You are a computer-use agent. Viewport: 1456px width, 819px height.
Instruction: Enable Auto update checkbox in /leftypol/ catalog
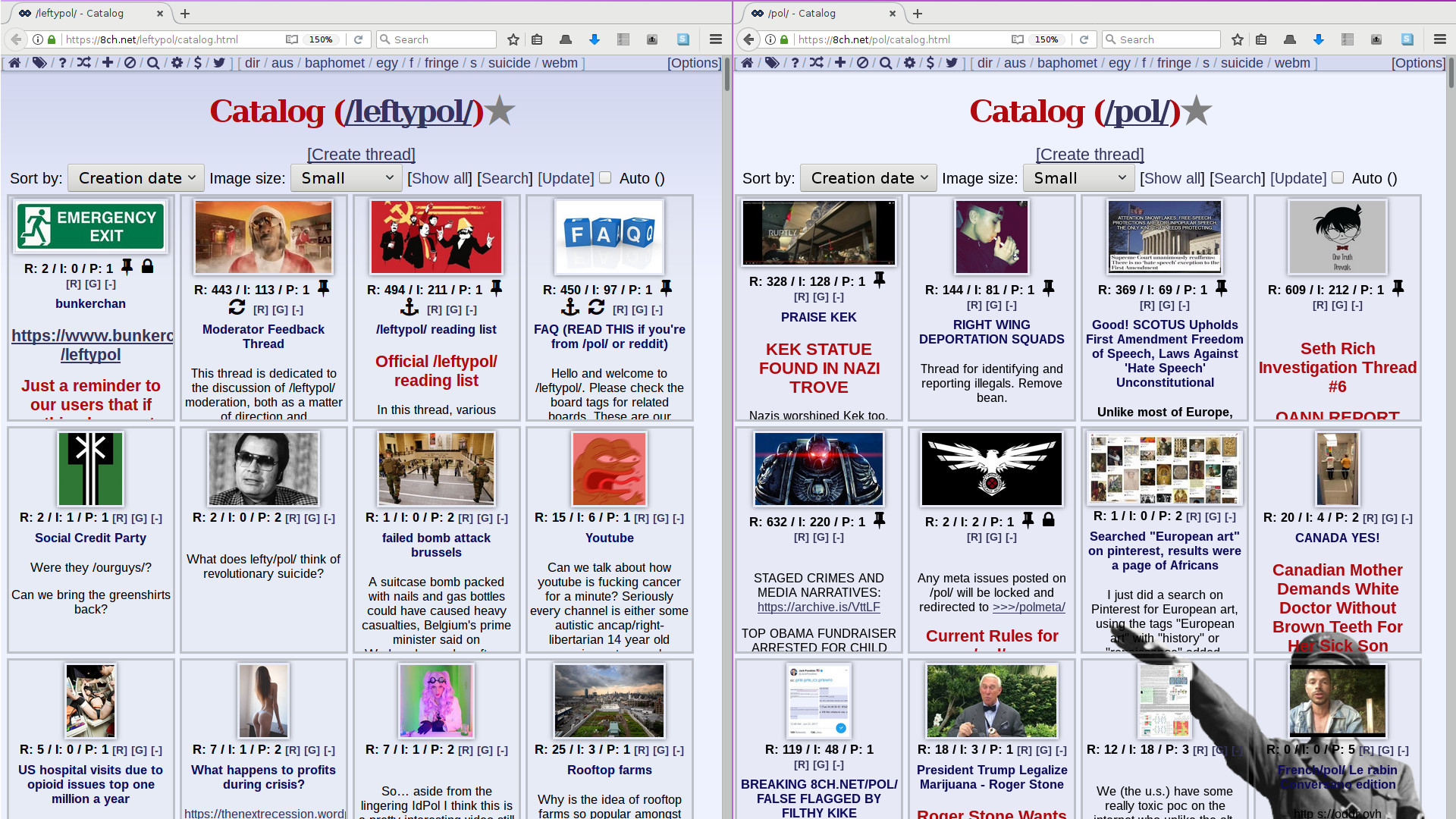pos(605,177)
